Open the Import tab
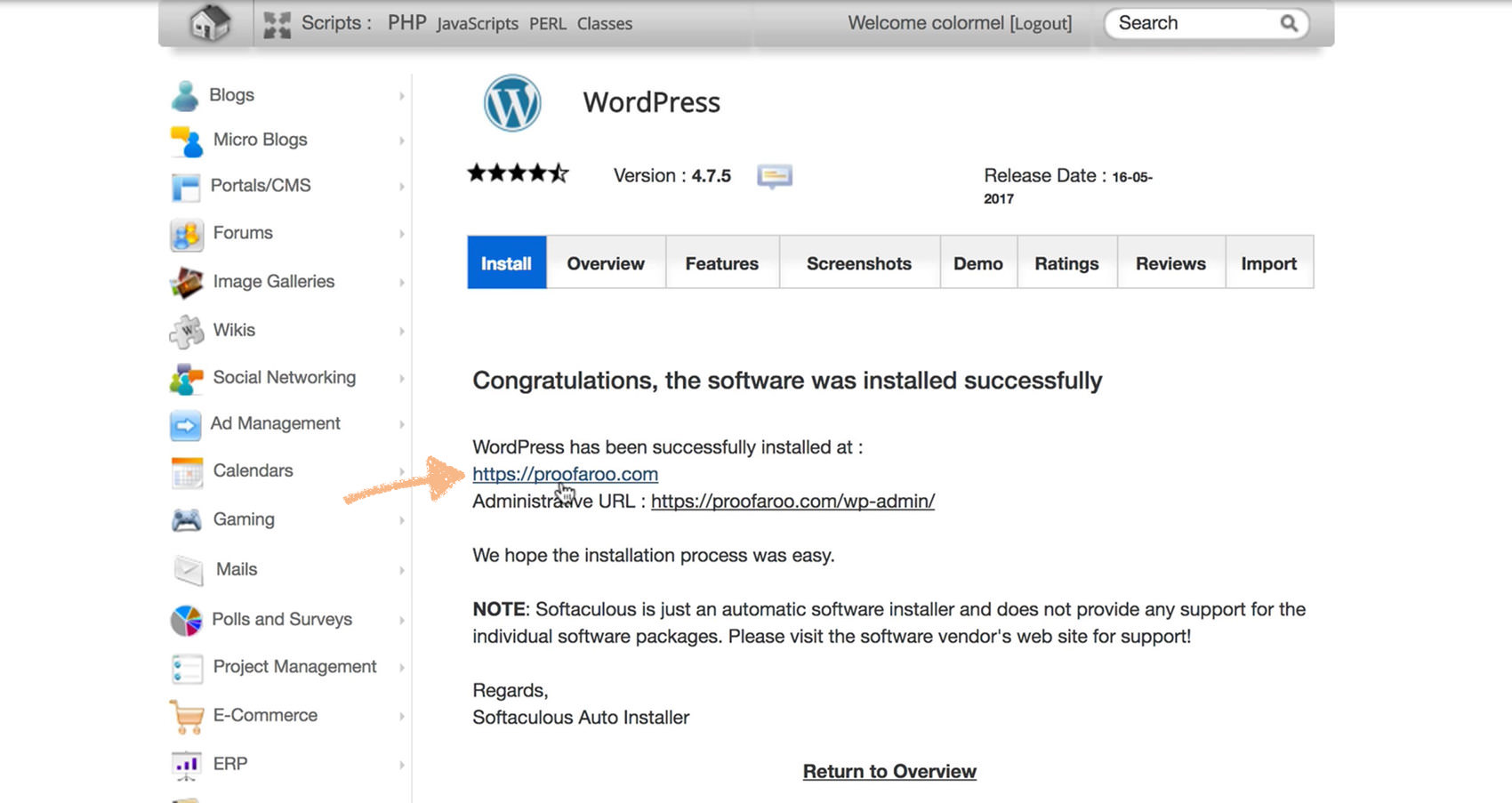Viewport: 1512px width, 803px height. point(1269,262)
